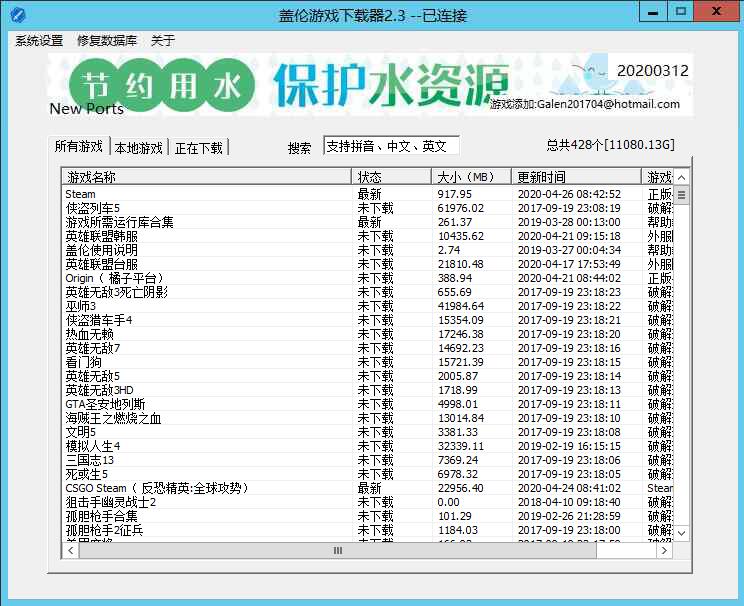Click the app logo icon in title bar

click(x=17, y=15)
